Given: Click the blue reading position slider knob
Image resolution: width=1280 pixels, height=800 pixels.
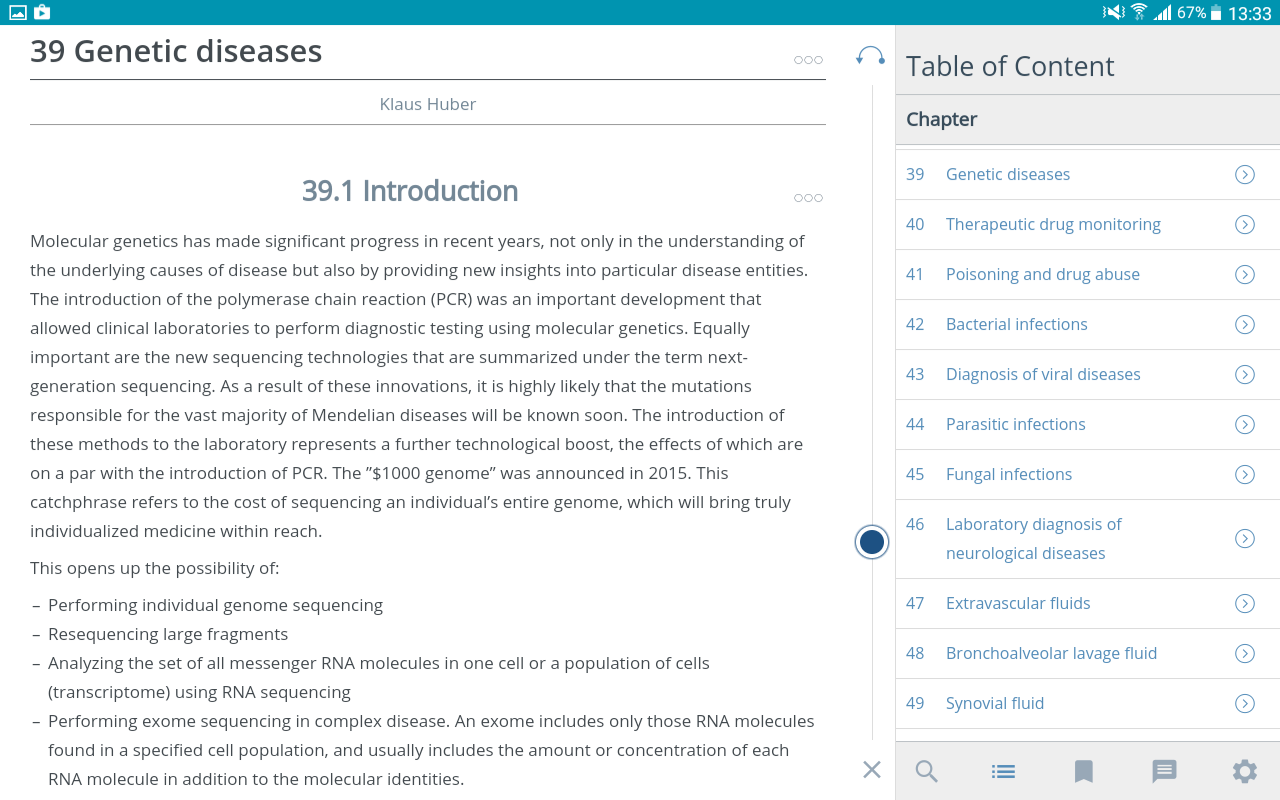Looking at the screenshot, I should (x=872, y=542).
